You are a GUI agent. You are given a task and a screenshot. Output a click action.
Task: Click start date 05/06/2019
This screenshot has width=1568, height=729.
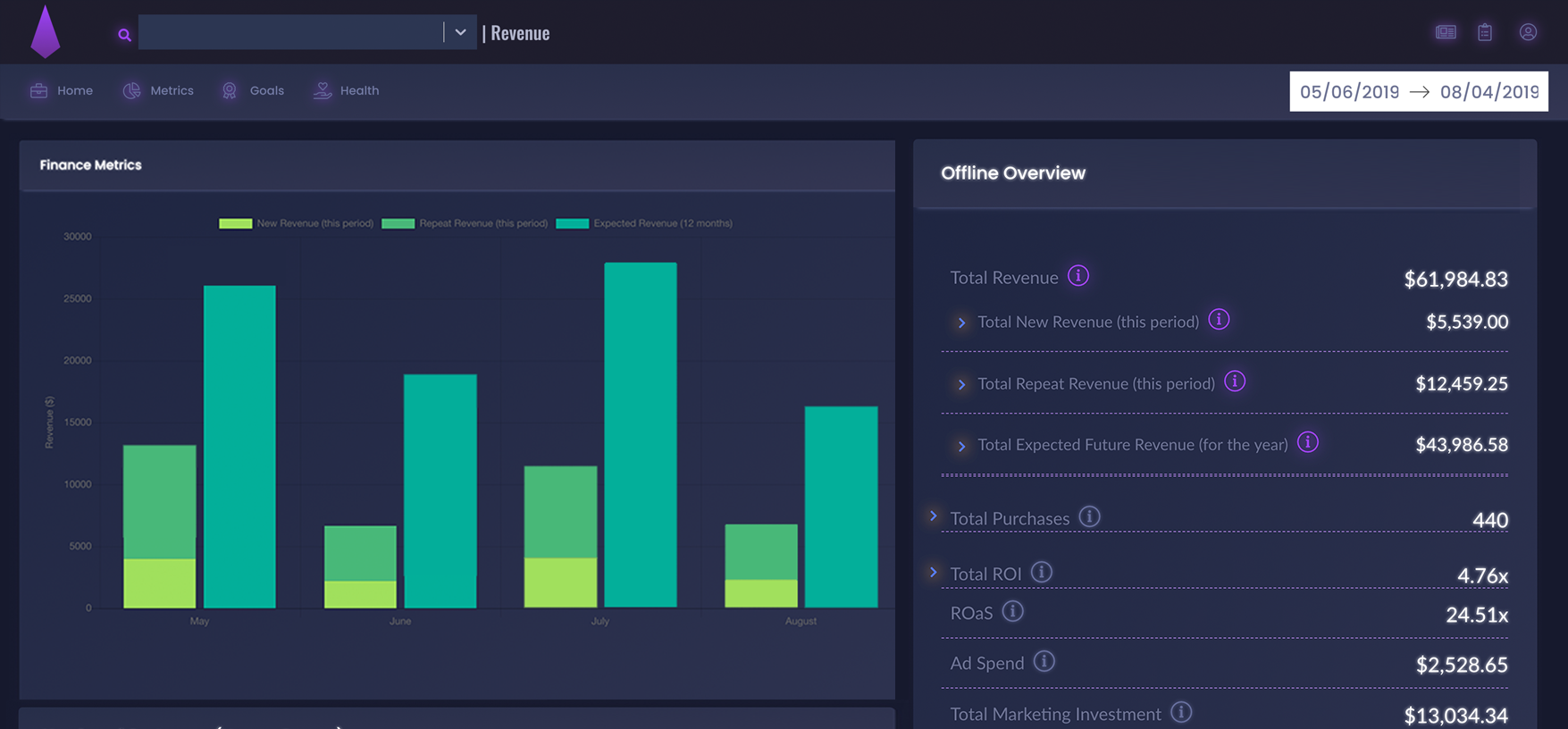[1349, 92]
